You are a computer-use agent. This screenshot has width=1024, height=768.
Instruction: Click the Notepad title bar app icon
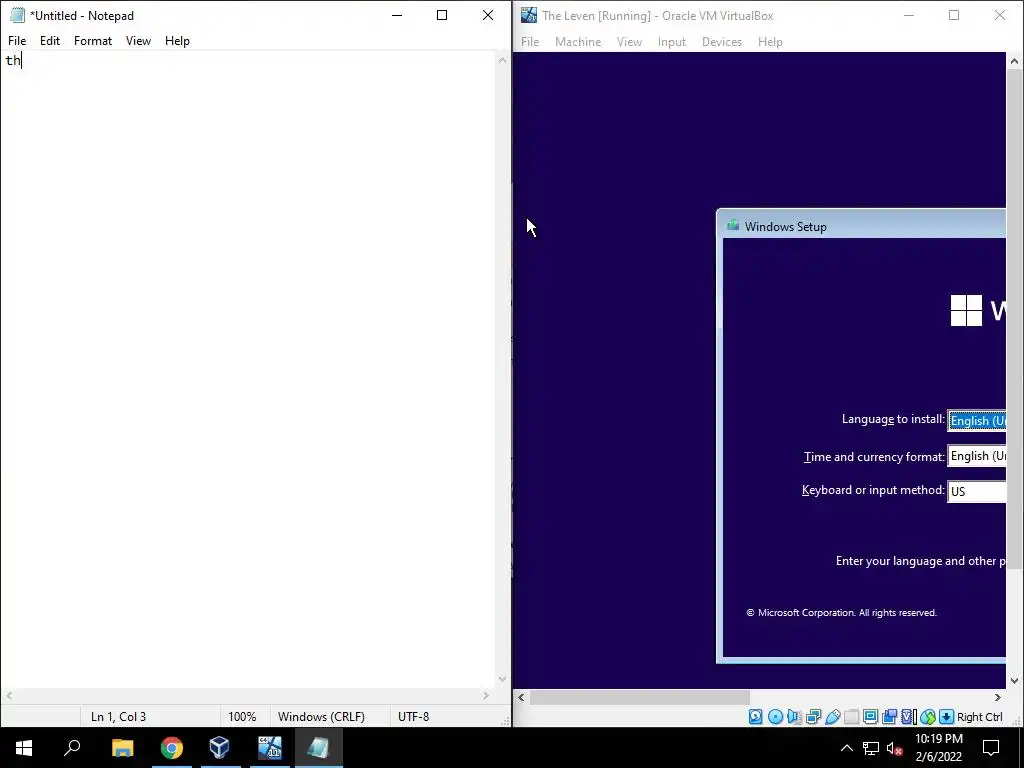tap(17, 15)
